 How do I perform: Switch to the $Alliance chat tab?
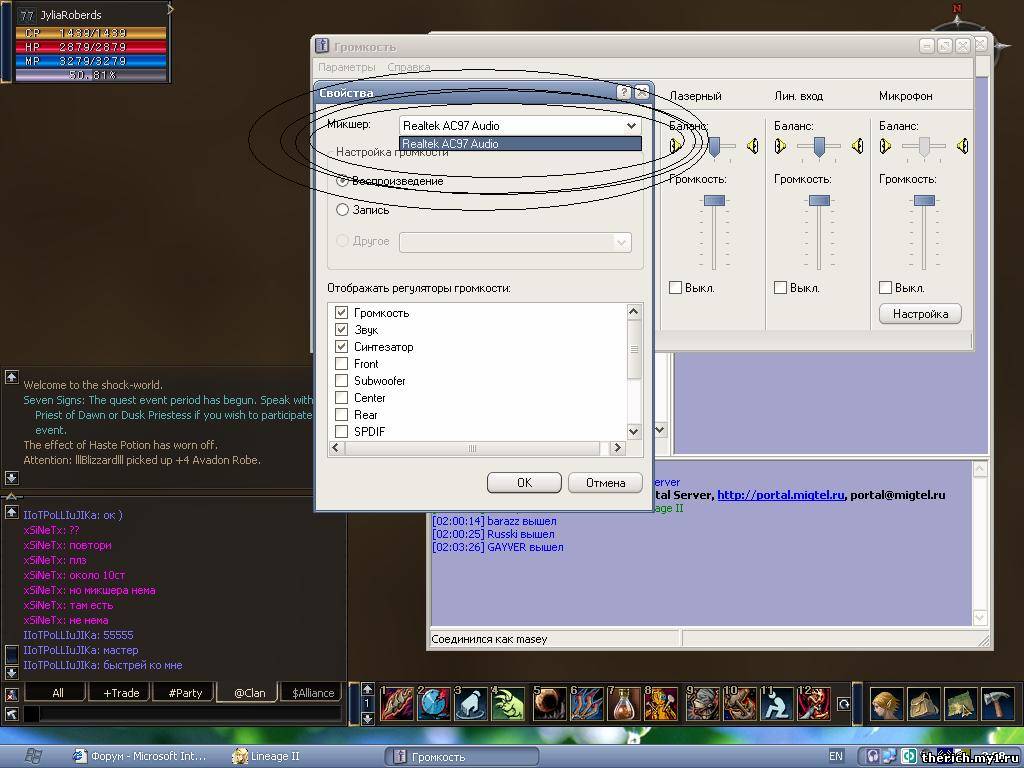tap(313, 692)
